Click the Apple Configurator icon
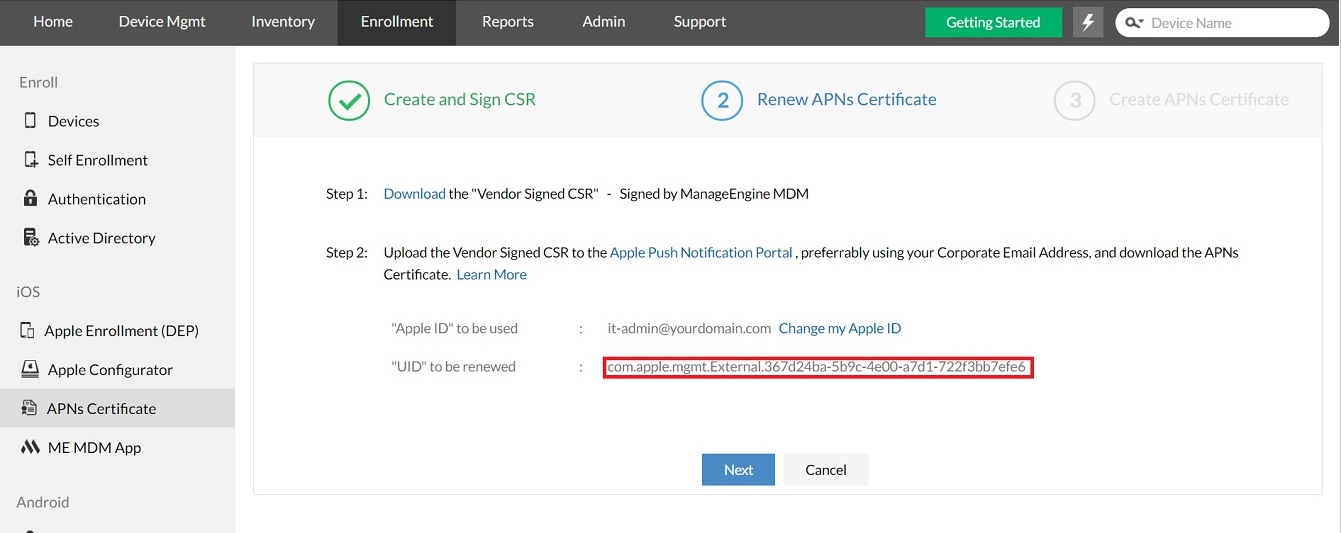 pyautogui.click(x=30, y=369)
